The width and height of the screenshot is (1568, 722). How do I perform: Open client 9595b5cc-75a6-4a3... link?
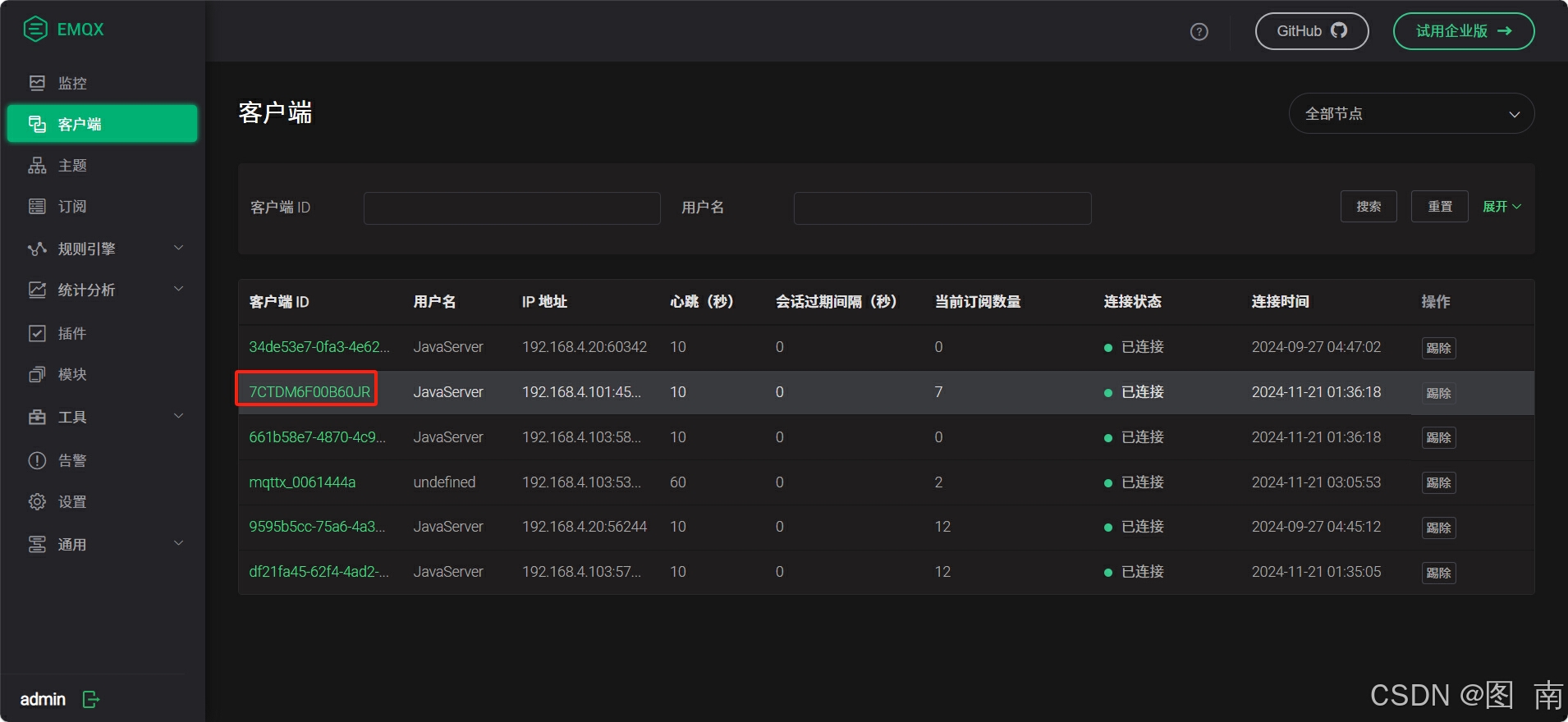click(x=317, y=527)
